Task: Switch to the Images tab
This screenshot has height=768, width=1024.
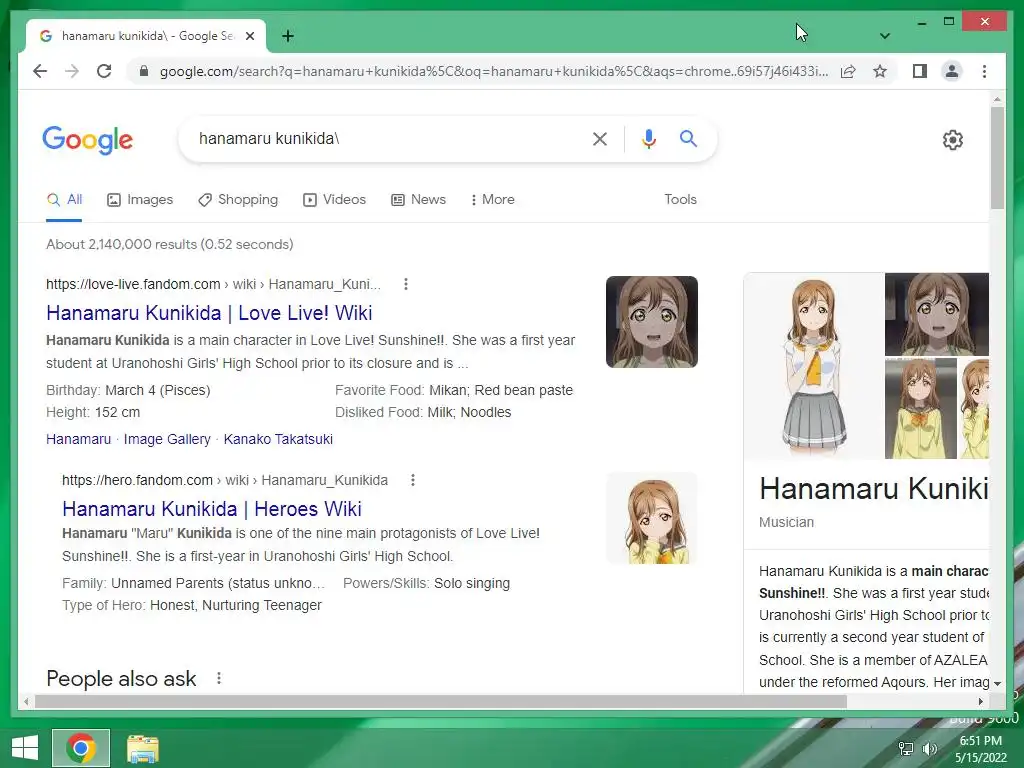Action: click(140, 200)
